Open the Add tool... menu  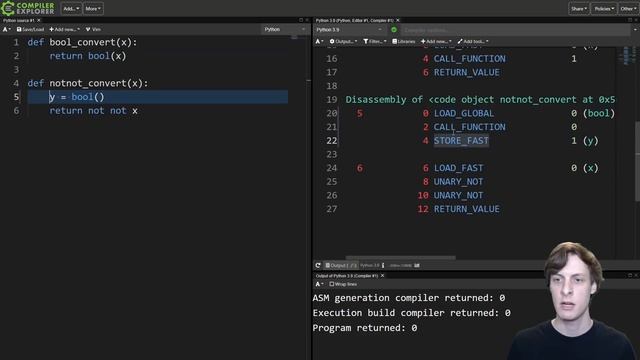[473, 41]
